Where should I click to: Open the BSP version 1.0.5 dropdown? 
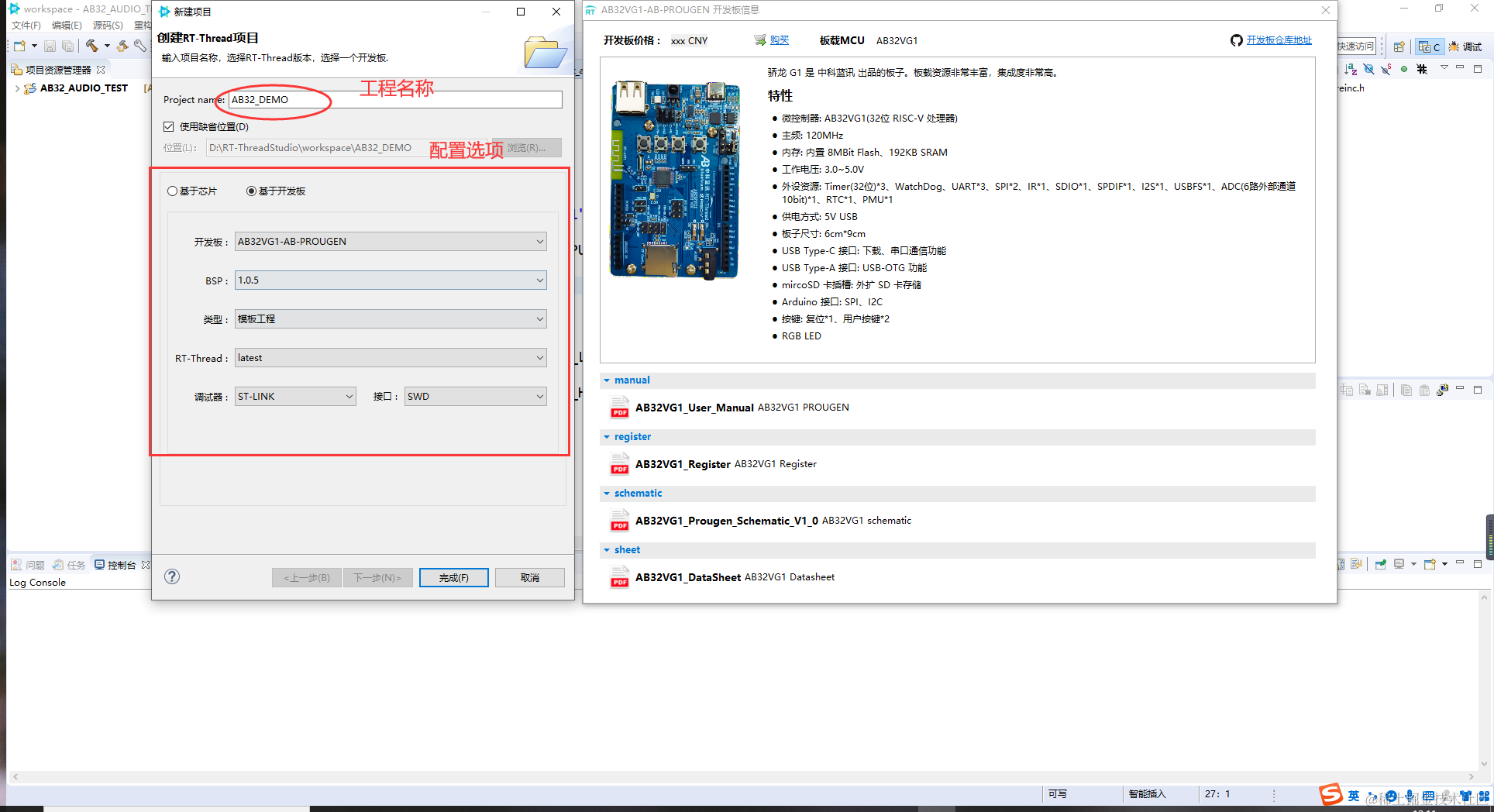pyautogui.click(x=391, y=280)
